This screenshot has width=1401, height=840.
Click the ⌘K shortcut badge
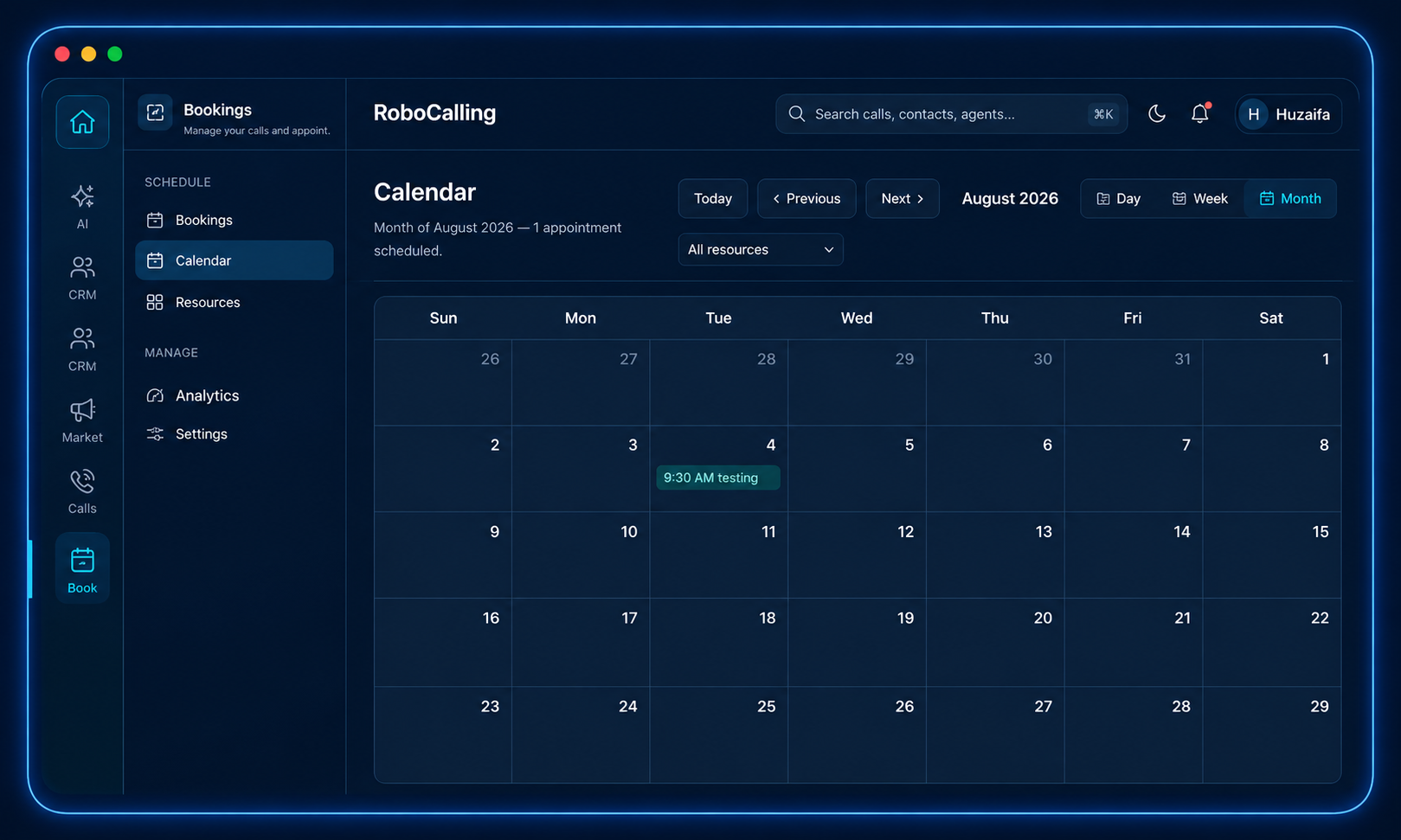click(1103, 114)
